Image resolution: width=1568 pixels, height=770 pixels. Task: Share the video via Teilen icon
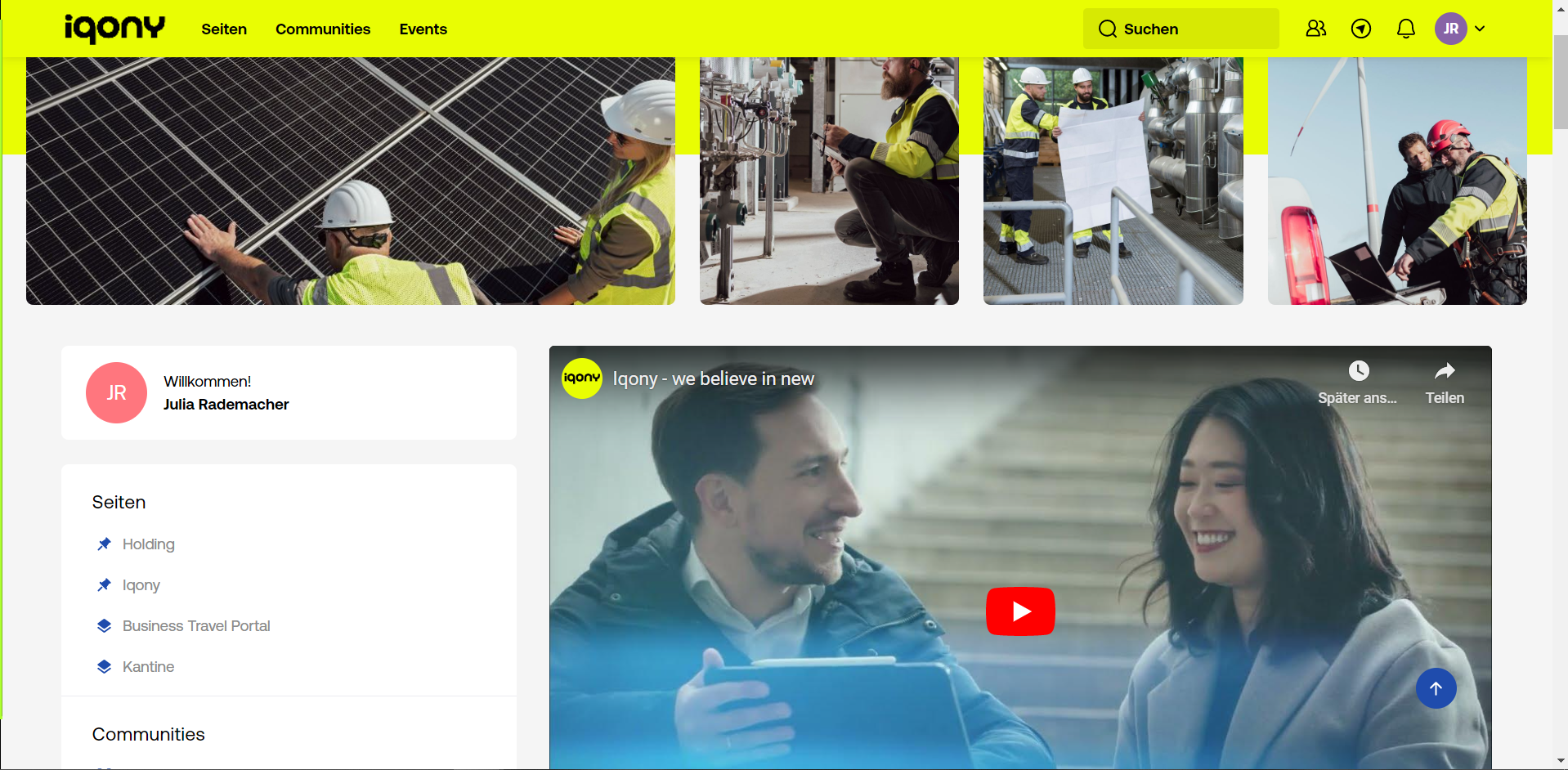1445,372
